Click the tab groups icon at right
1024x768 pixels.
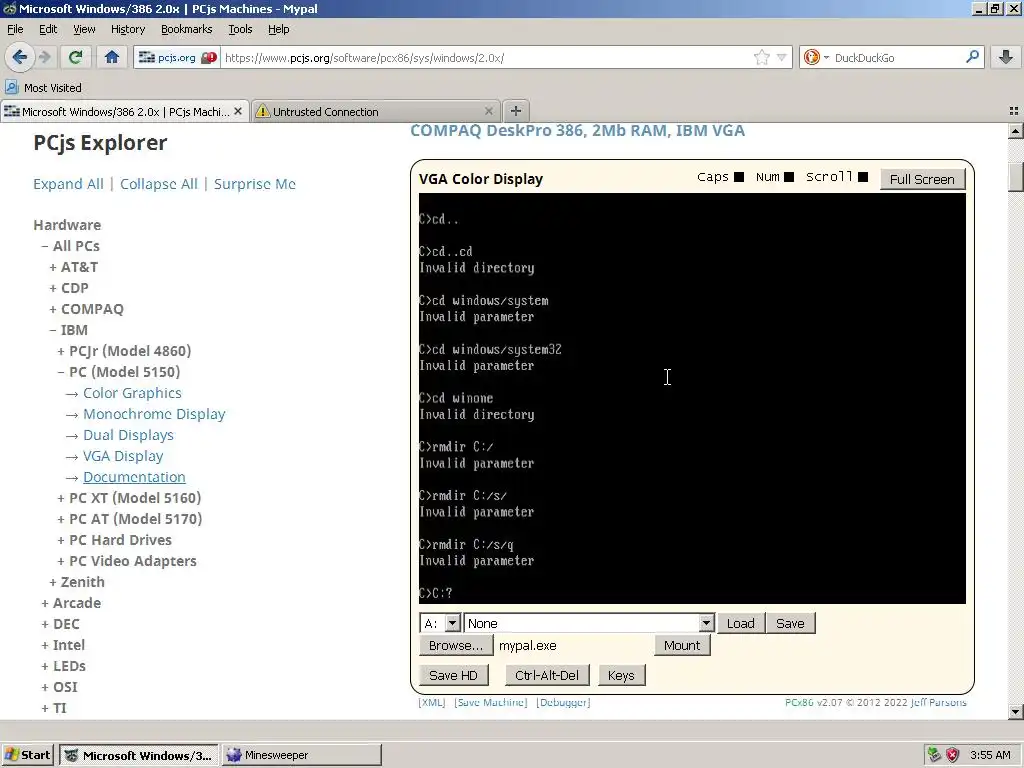click(1014, 111)
